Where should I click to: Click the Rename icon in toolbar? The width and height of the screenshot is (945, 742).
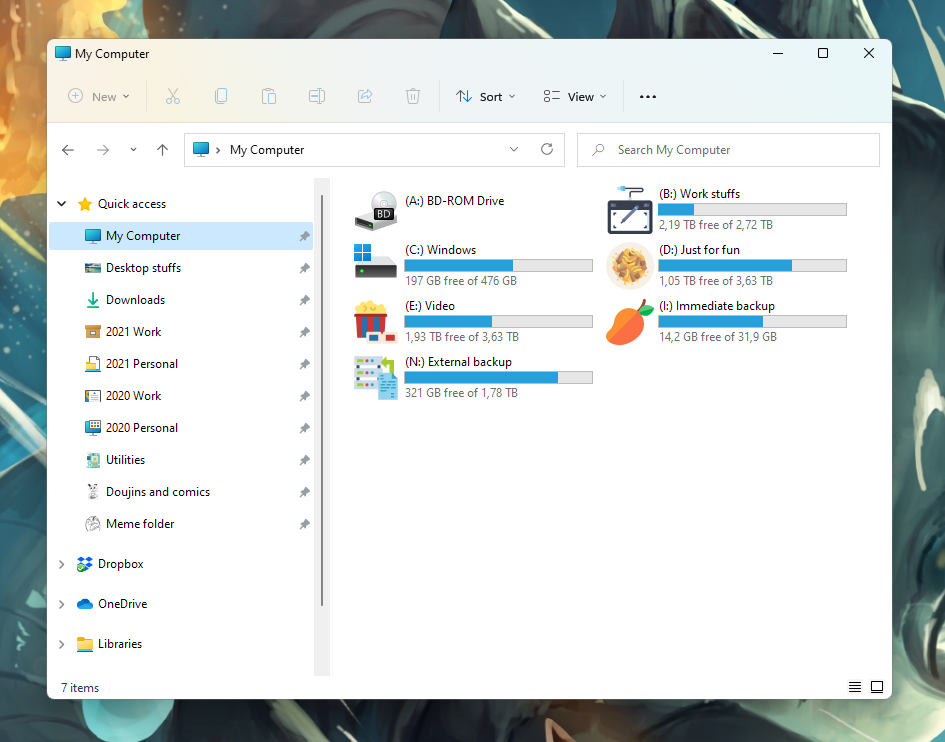317,96
